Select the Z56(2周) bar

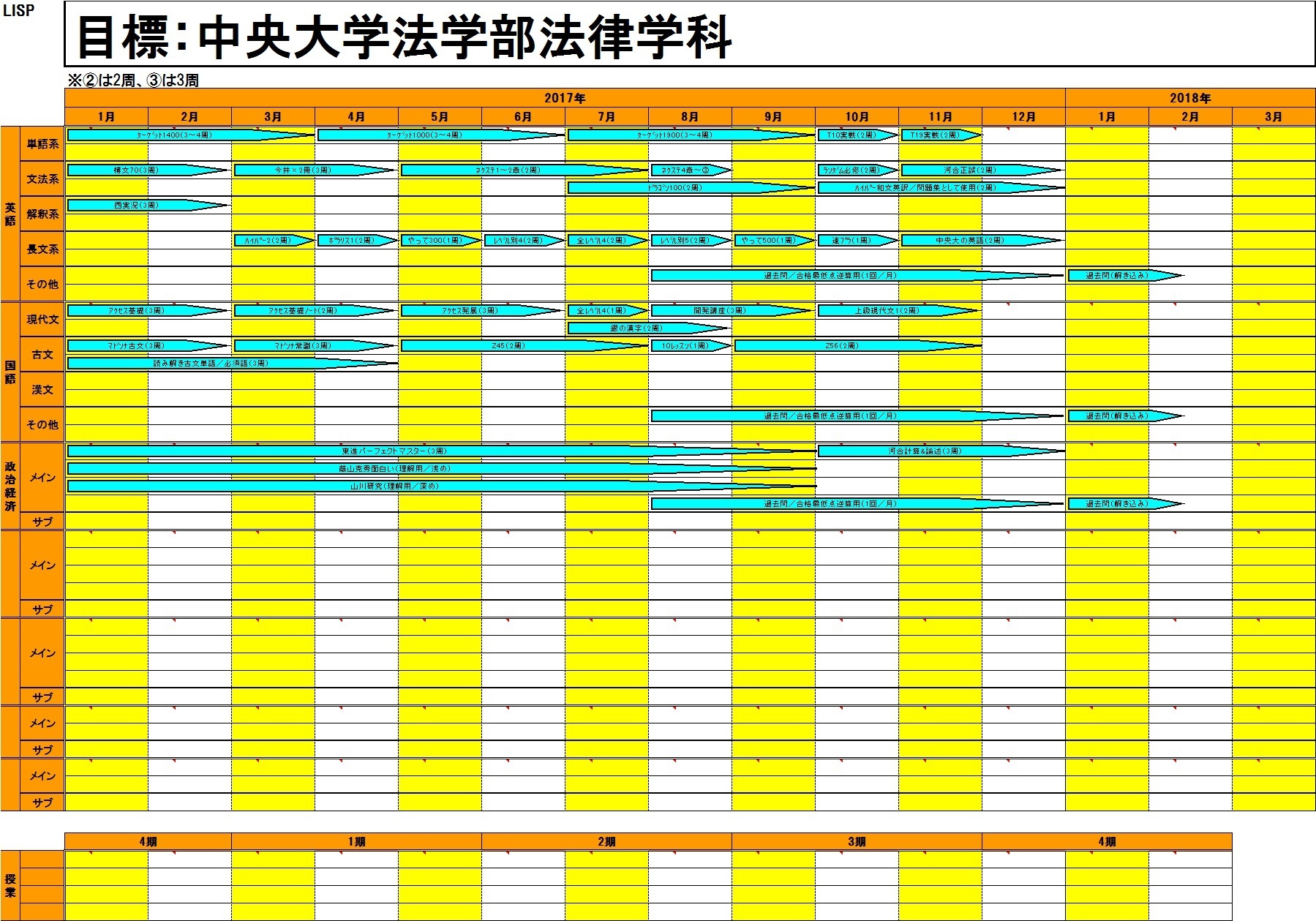tap(857, 346)
